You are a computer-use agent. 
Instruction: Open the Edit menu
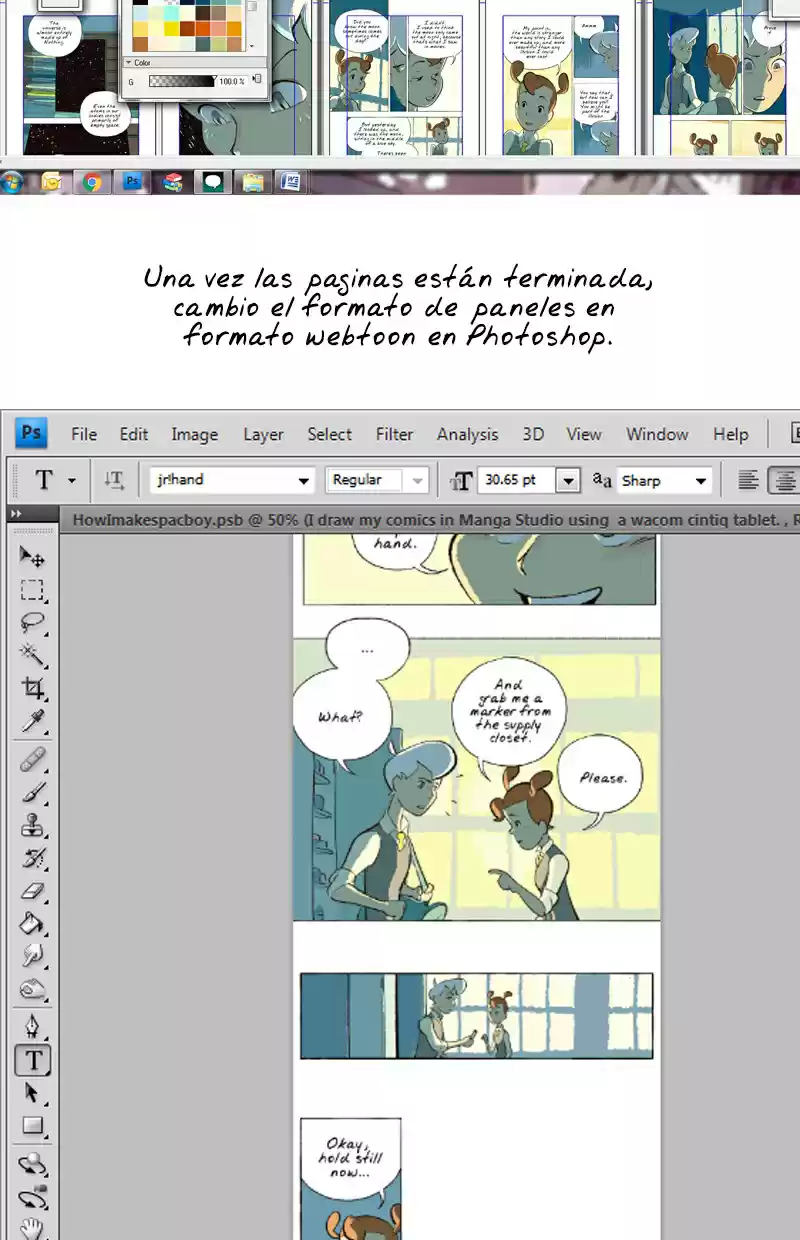[134, 434]
